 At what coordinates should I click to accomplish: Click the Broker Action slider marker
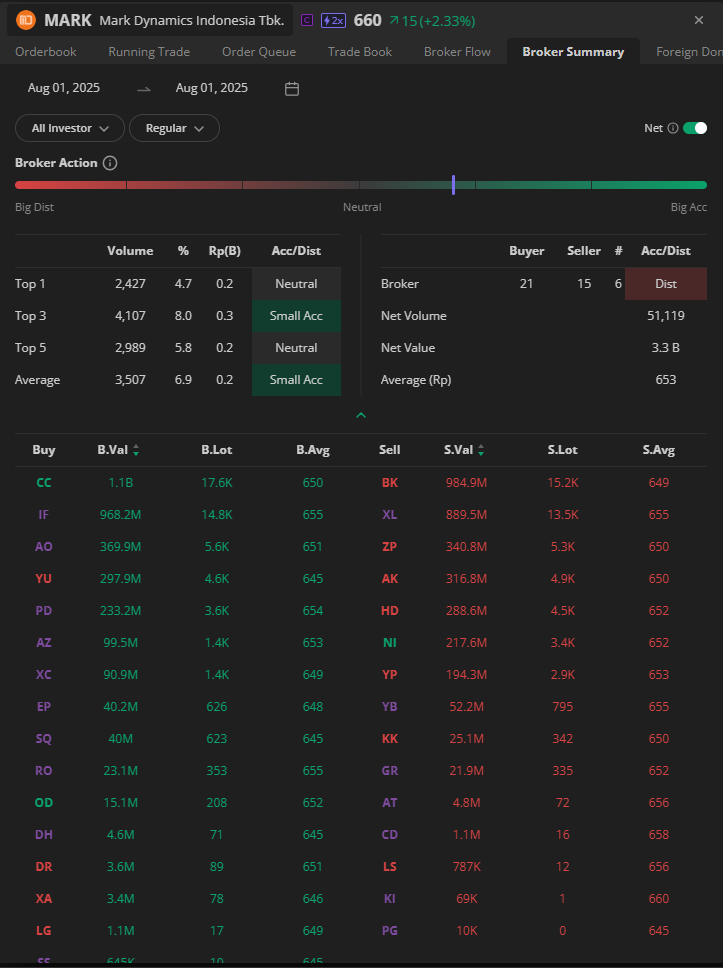[453, 185]
